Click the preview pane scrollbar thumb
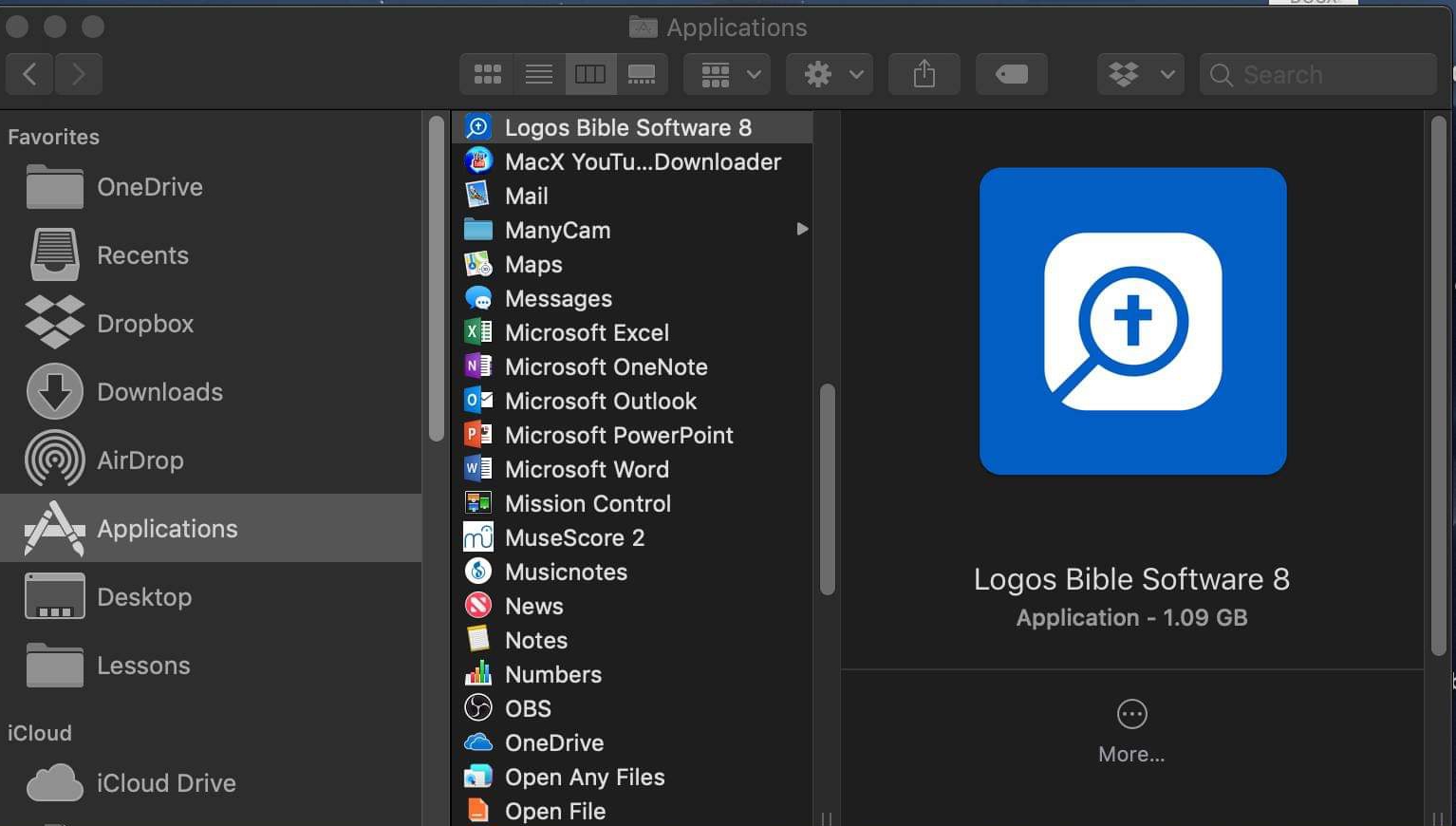The height and width of the screenshot is (826, 1456). (x=1439, y=385)
